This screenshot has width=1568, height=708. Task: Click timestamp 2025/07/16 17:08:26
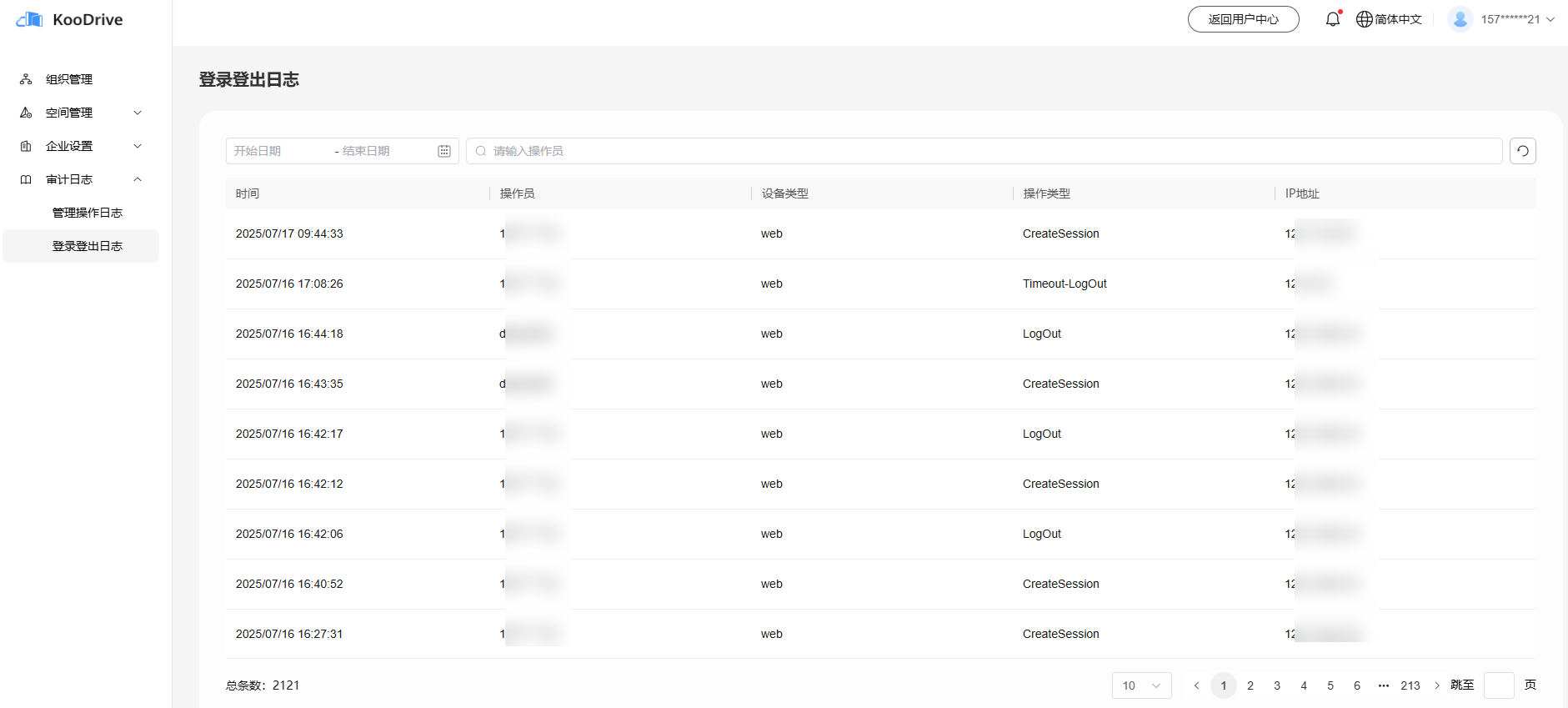[x=289, y=284]
